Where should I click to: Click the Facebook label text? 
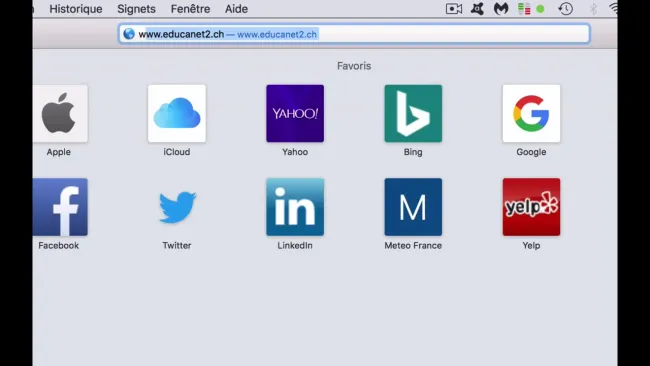coord(58,245)
